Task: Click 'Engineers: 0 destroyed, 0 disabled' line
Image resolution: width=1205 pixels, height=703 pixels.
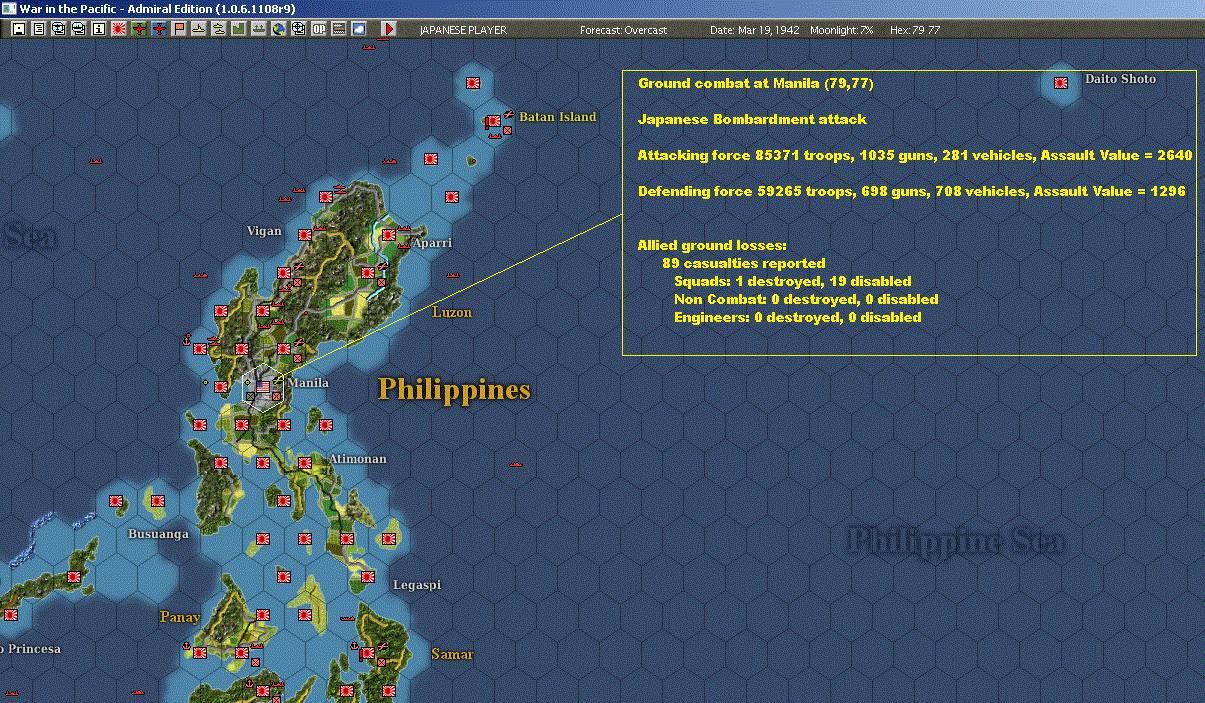Action: pos(798,317)
